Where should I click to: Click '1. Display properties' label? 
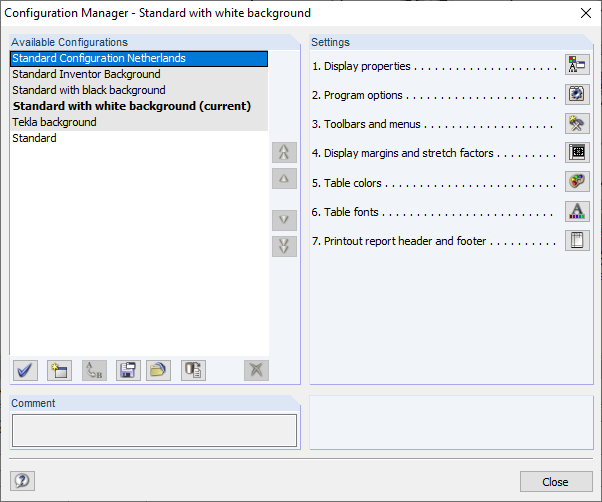[361, 66]
